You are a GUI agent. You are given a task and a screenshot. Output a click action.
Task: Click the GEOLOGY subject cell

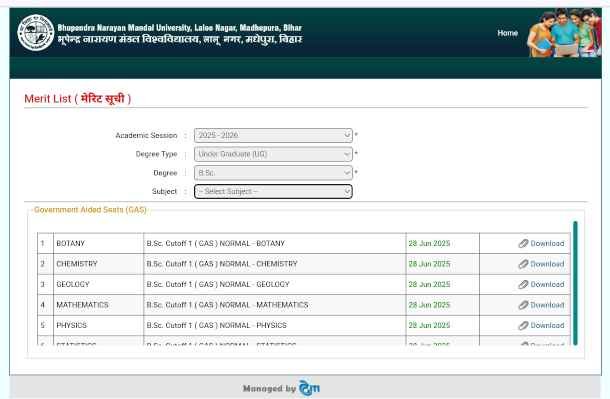(98, 284)
